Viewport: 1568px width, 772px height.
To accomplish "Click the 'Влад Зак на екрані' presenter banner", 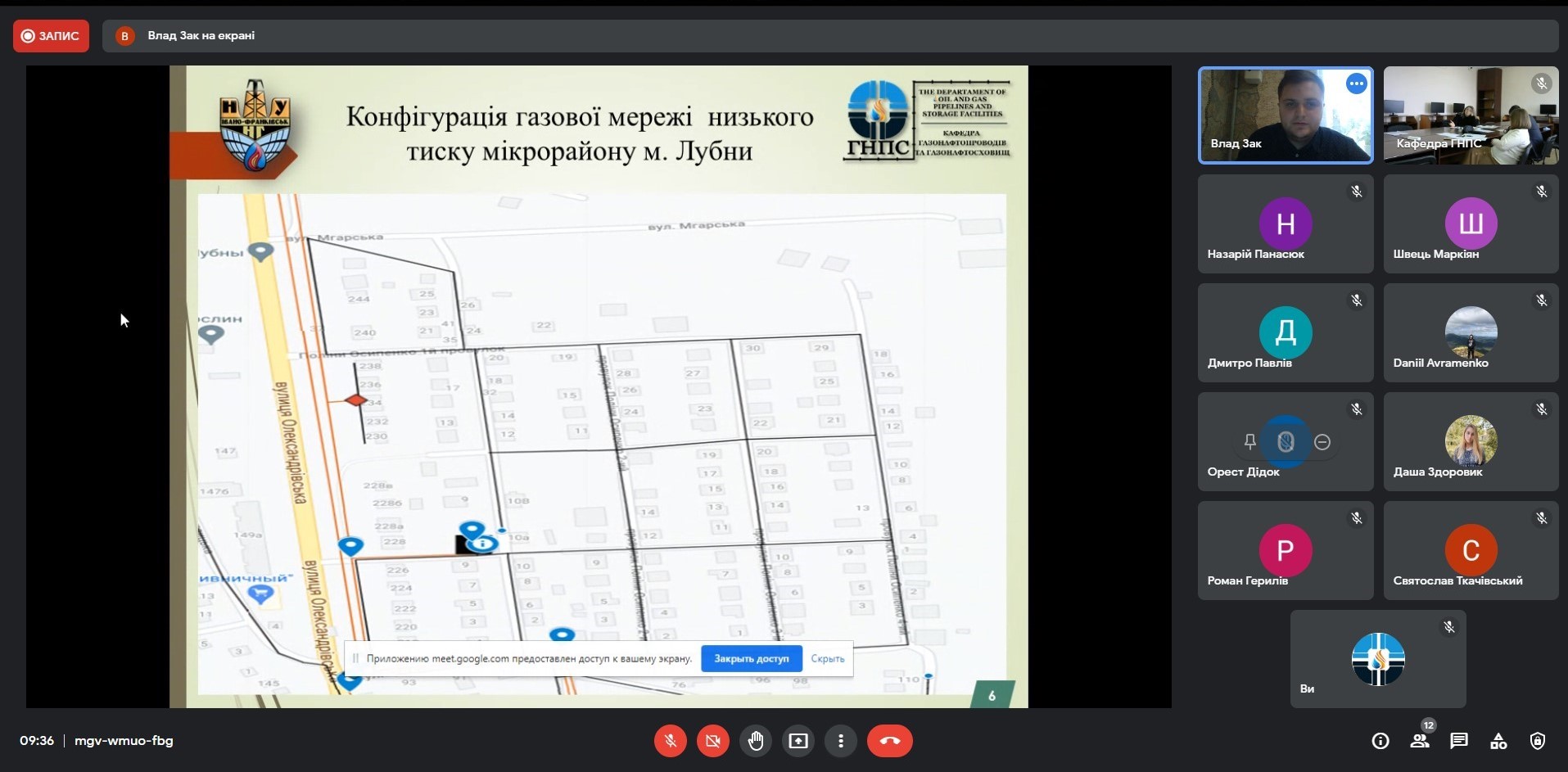I will pyautogui.click(x=201, y=36).
